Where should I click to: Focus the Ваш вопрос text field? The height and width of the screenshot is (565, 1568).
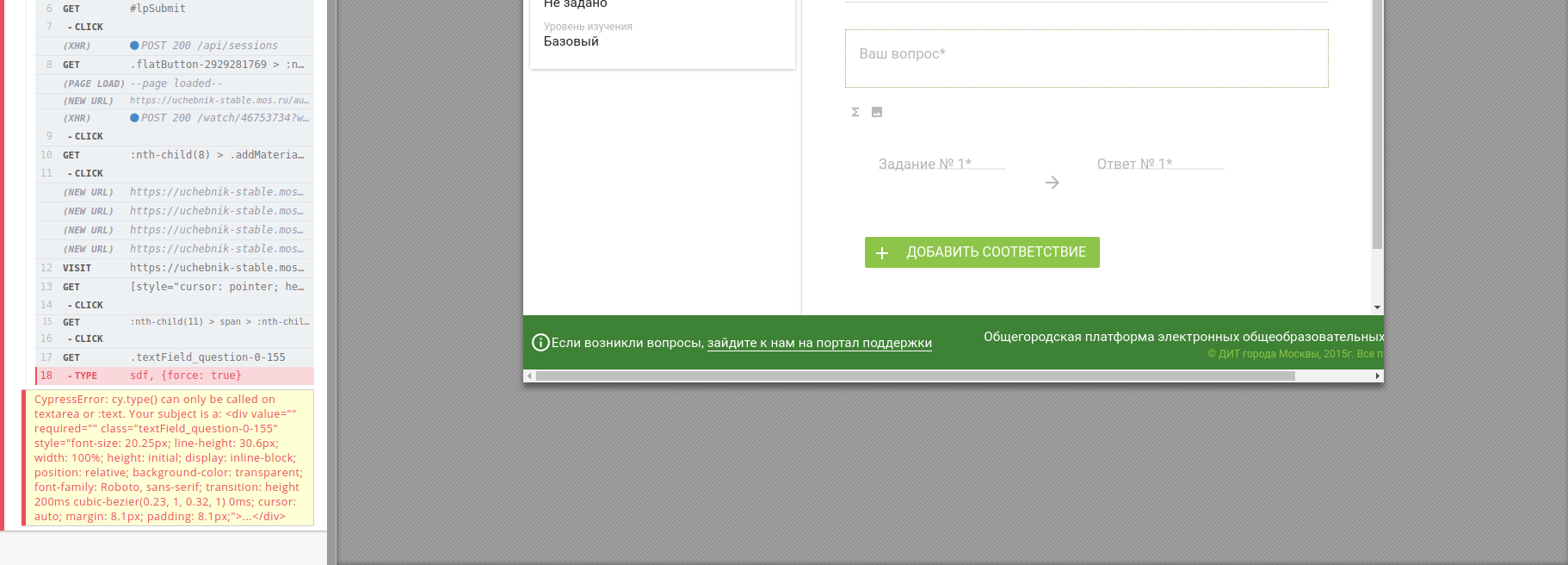(x=1086, y=59)
